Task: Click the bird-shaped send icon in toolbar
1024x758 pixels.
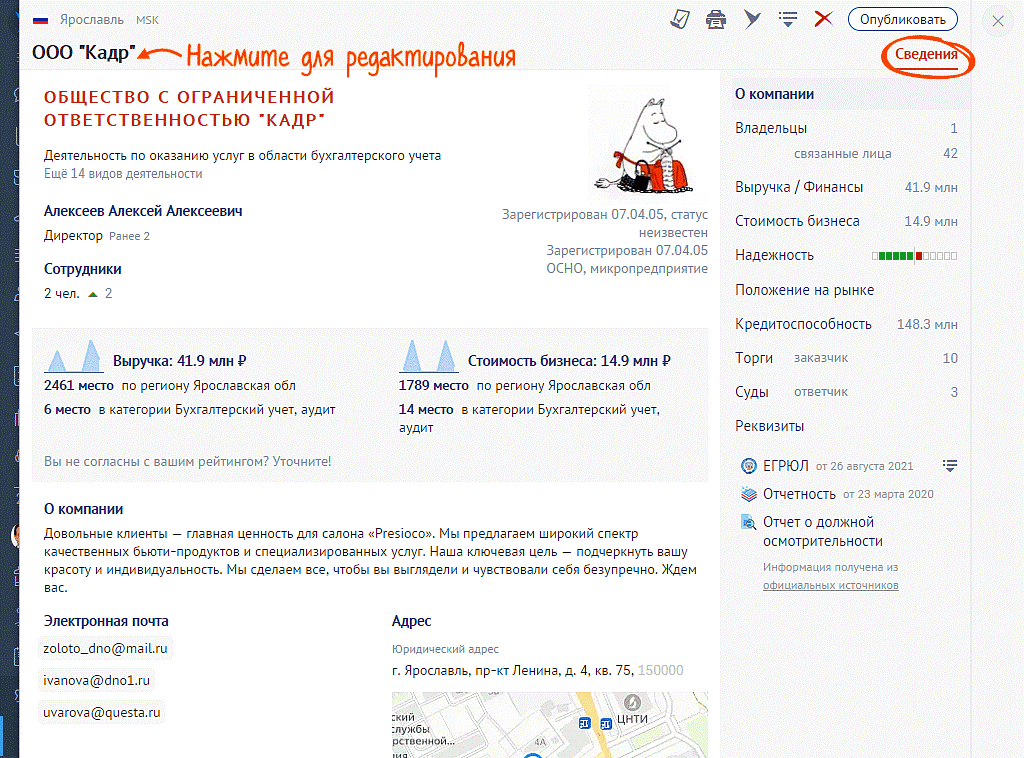Action: click(753, 19)
